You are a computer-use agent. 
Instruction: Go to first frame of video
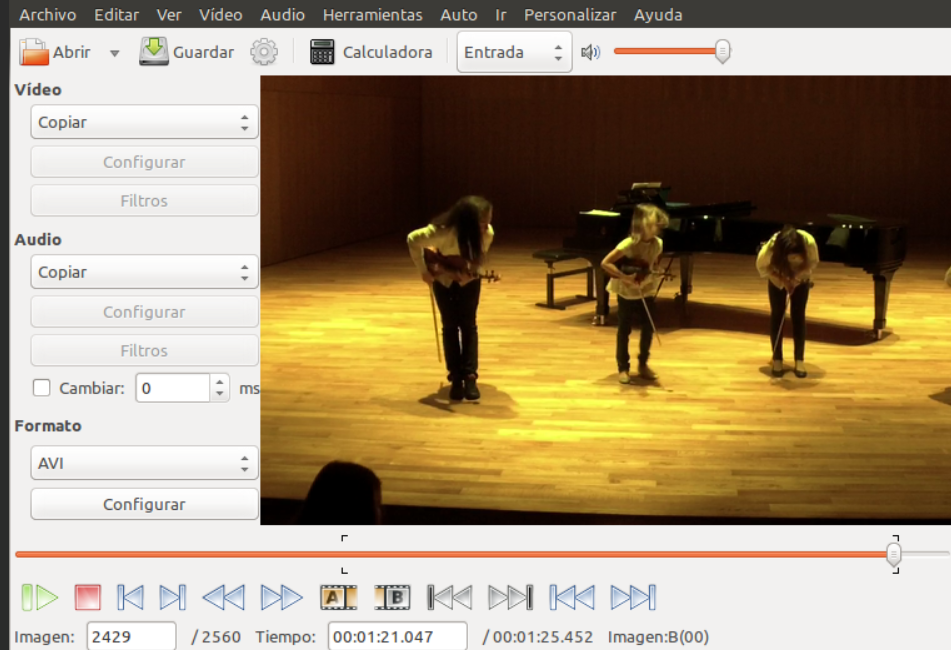click(x=572, y=597)
